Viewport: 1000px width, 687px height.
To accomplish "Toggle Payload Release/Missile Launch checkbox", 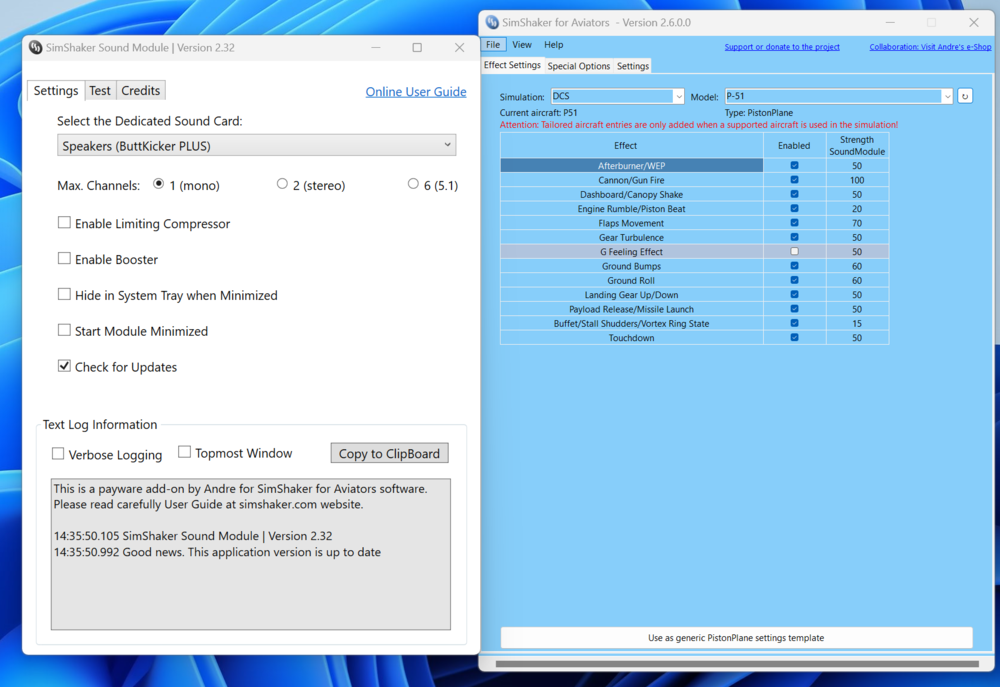I will pos(794,309).
